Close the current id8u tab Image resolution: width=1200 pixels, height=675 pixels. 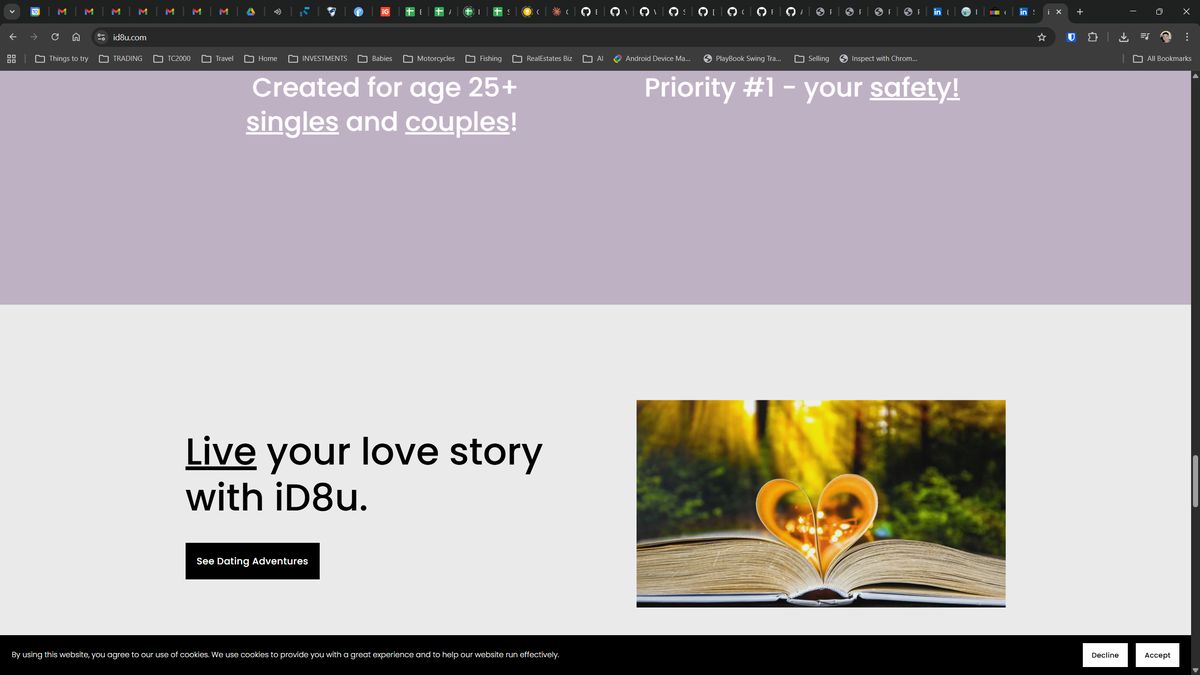pyautogui.click(x=1059, y=12)
